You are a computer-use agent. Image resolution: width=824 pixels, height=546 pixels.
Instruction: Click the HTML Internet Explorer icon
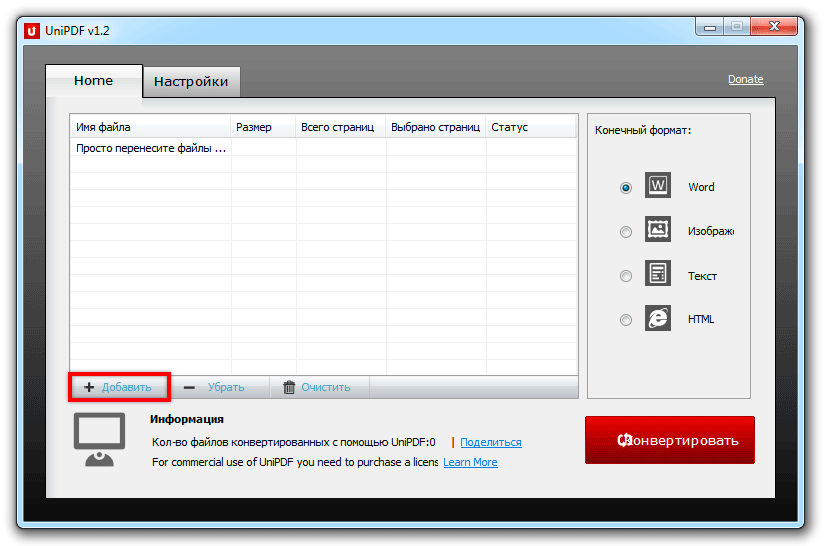click(657, 318)
